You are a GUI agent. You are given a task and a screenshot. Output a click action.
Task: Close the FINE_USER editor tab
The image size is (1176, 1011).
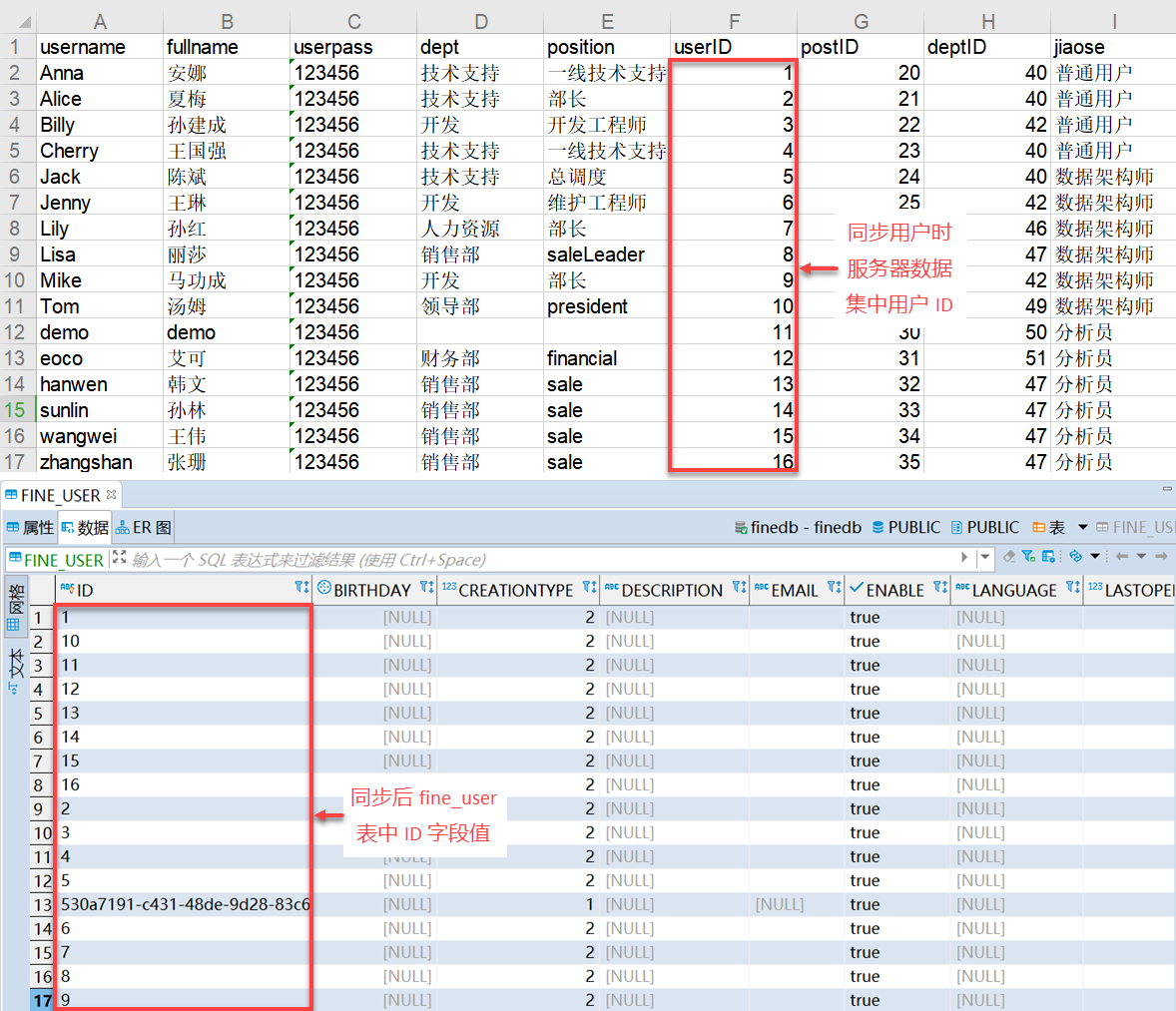[111, 495]
